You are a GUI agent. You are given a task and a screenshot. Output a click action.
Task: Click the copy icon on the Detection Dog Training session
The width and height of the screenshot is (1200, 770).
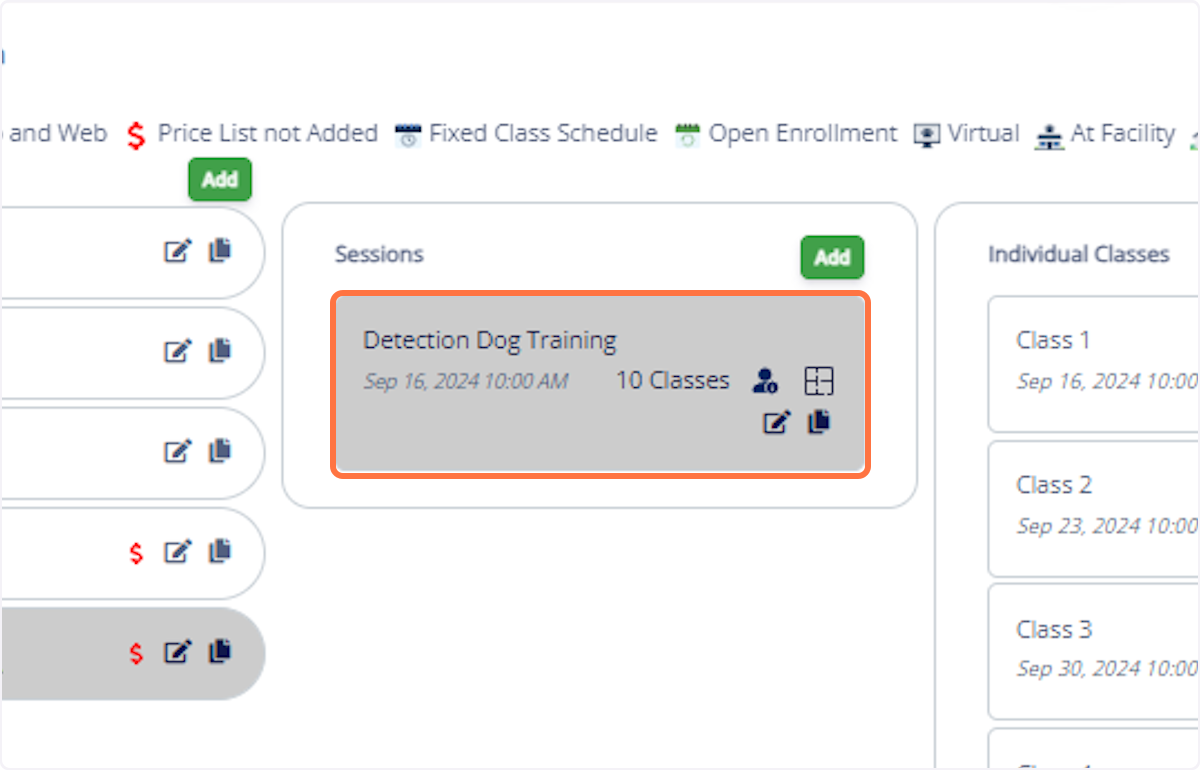pos(817,422)
